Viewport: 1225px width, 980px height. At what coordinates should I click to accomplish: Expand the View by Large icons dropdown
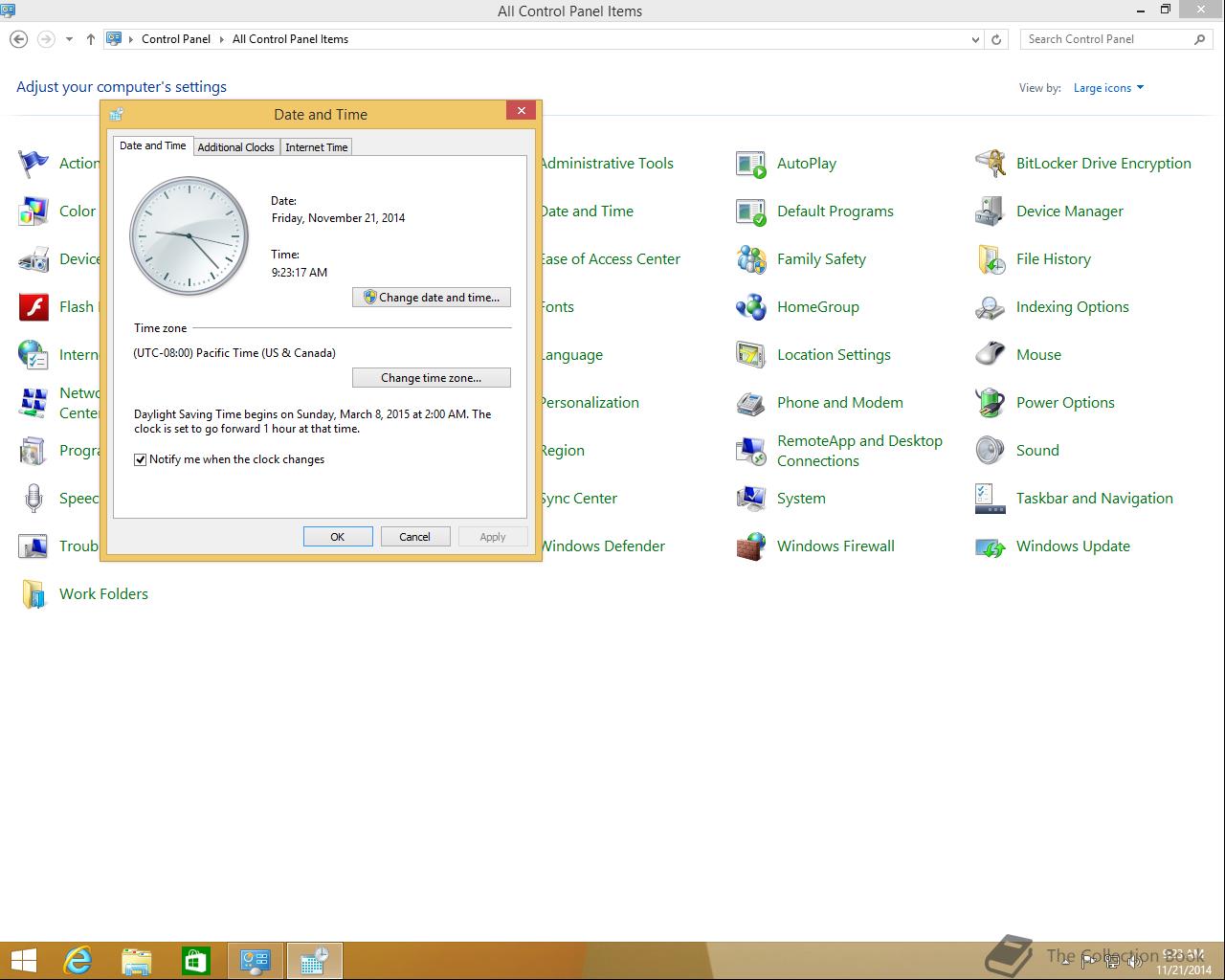[1108, 88]
